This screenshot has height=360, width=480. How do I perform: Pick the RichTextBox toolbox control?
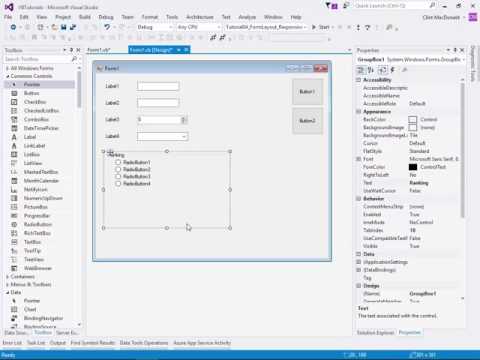[37, 233]
